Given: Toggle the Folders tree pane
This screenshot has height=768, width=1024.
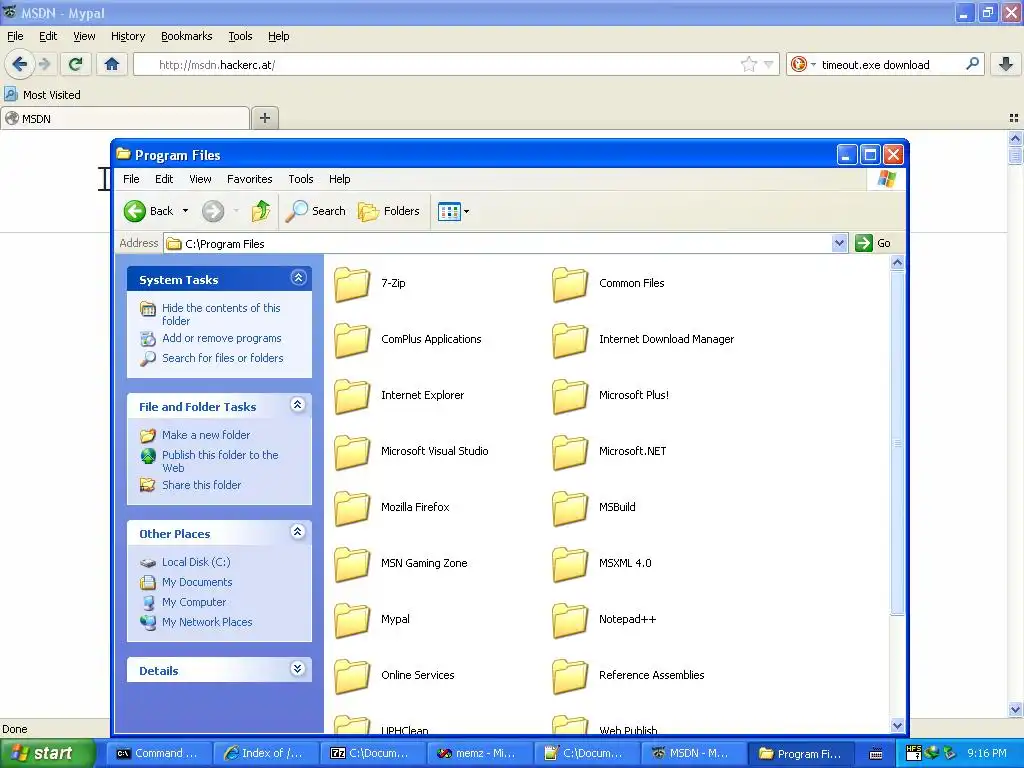Looking at the screenshot, I should pos(389,211).
